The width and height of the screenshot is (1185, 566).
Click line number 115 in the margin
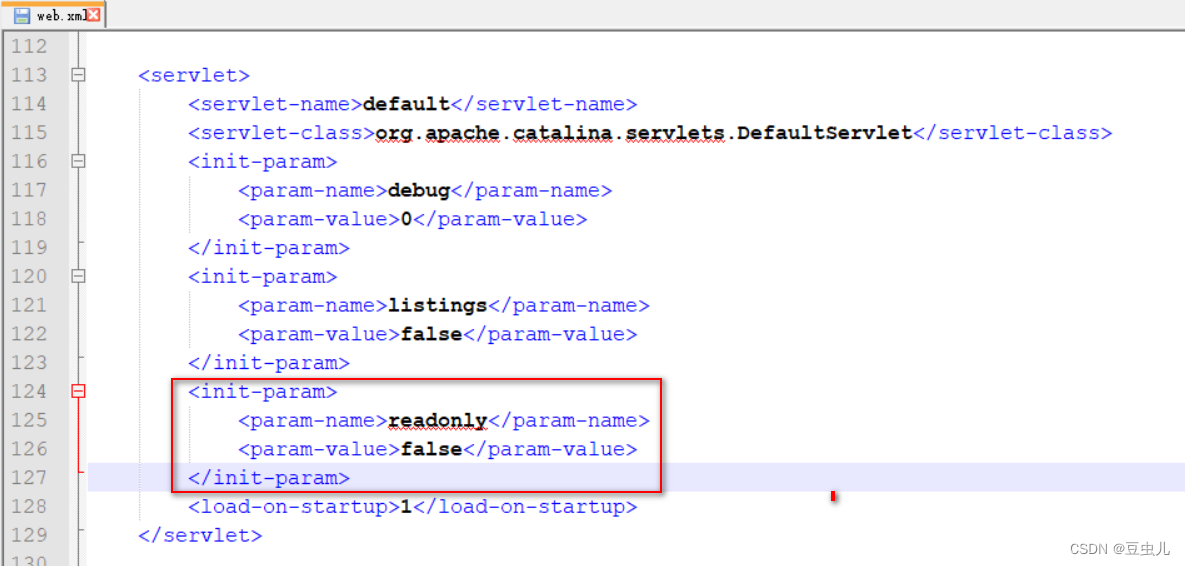(29, 132)
